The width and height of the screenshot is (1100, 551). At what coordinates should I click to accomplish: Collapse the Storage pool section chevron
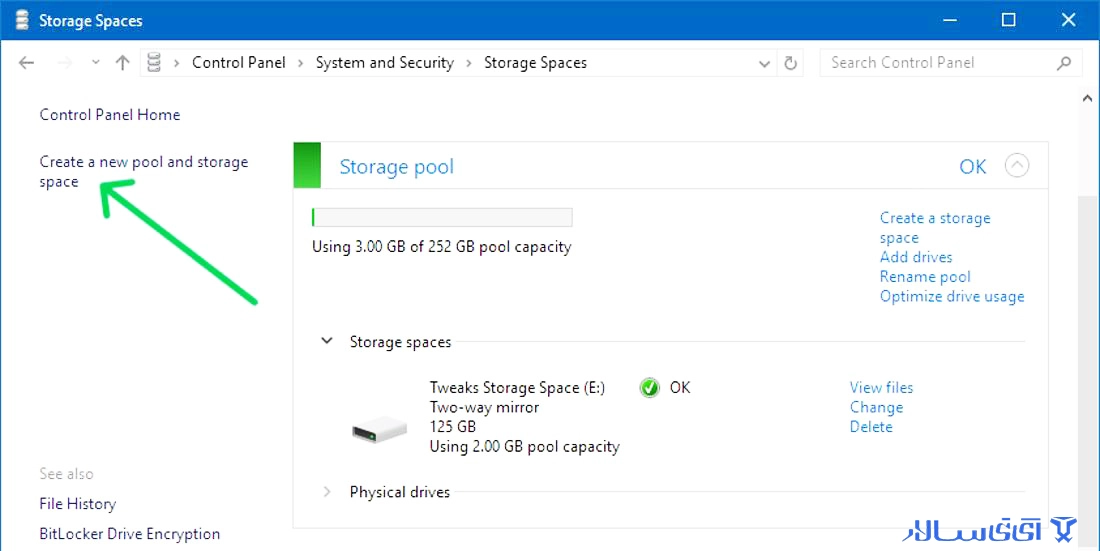point(1017,166)
